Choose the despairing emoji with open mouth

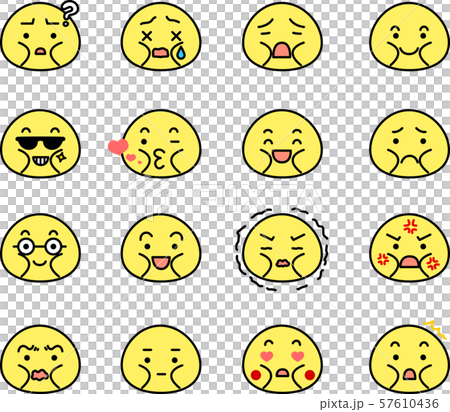tap(282, 36)
